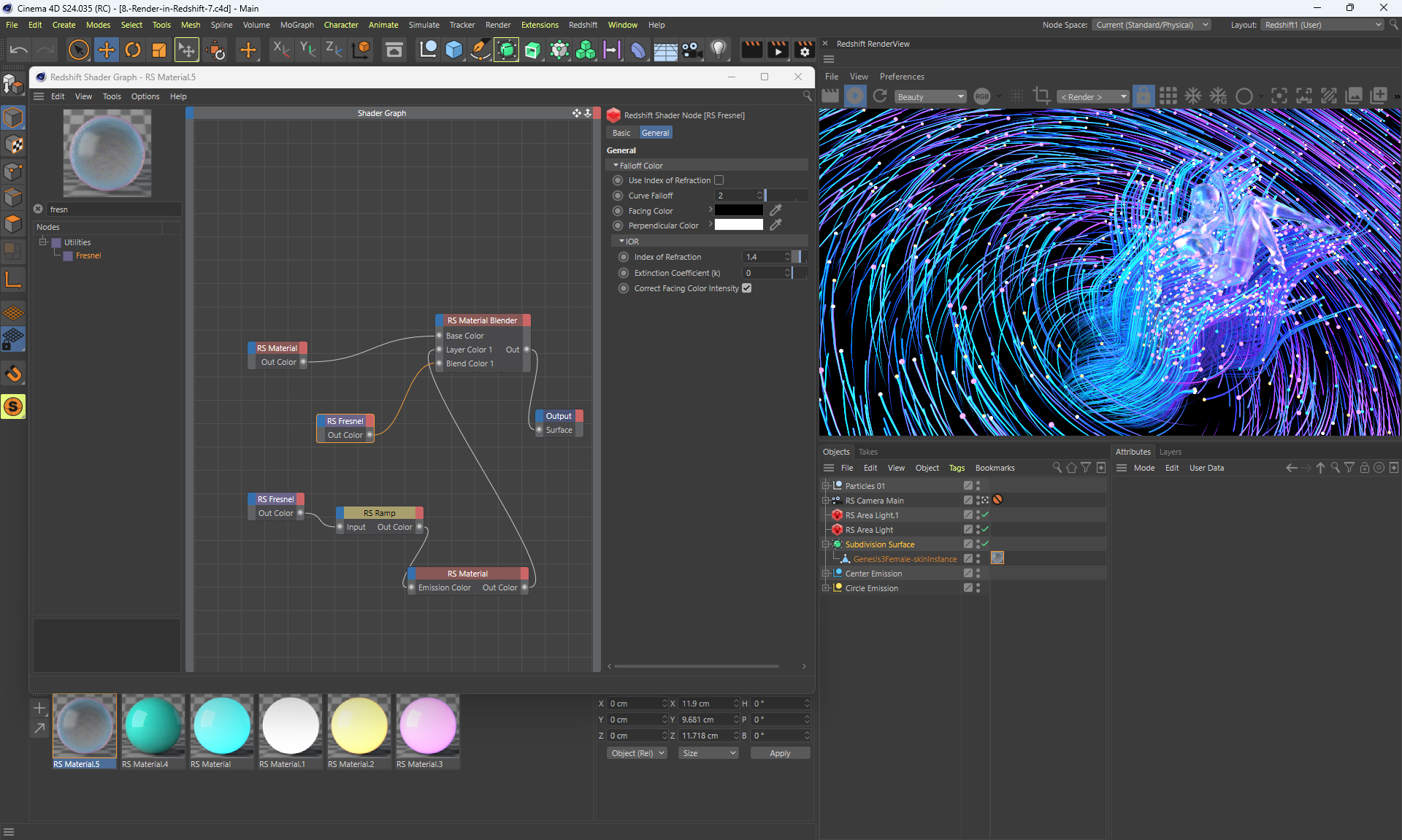
Task: Toggle the RenderView lock icon
Action: (1144, 96)
